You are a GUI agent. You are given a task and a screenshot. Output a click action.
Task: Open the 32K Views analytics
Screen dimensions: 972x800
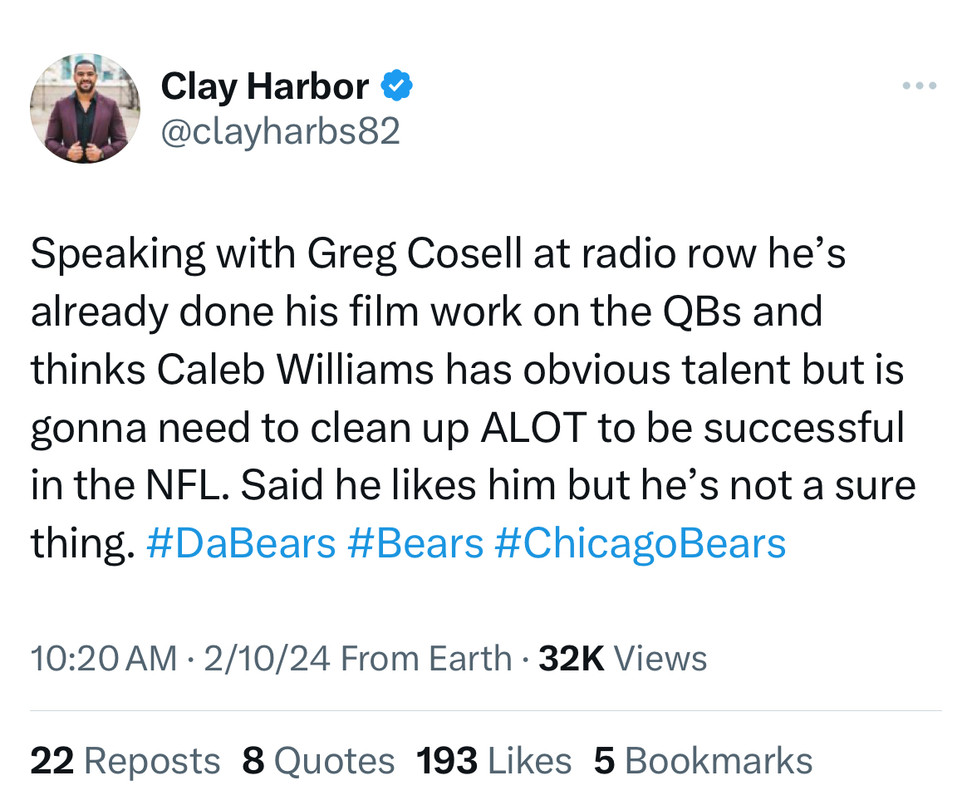point(622,658)
